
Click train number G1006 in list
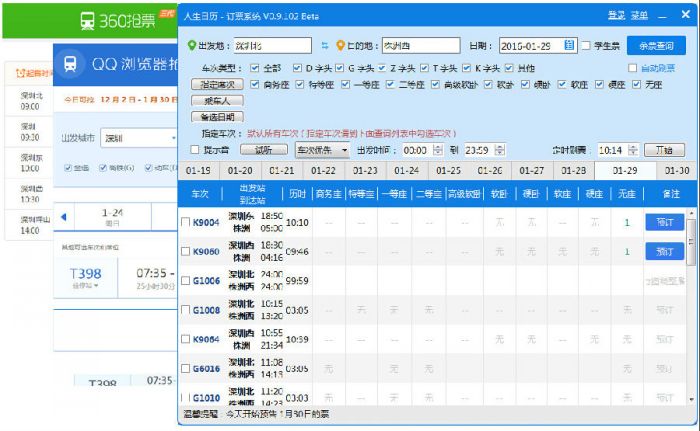click(206, 280)
